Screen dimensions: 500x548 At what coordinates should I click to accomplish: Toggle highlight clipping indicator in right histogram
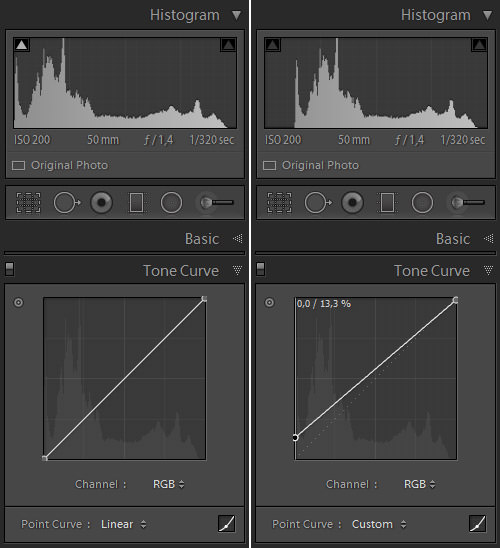tap(479, 45)
